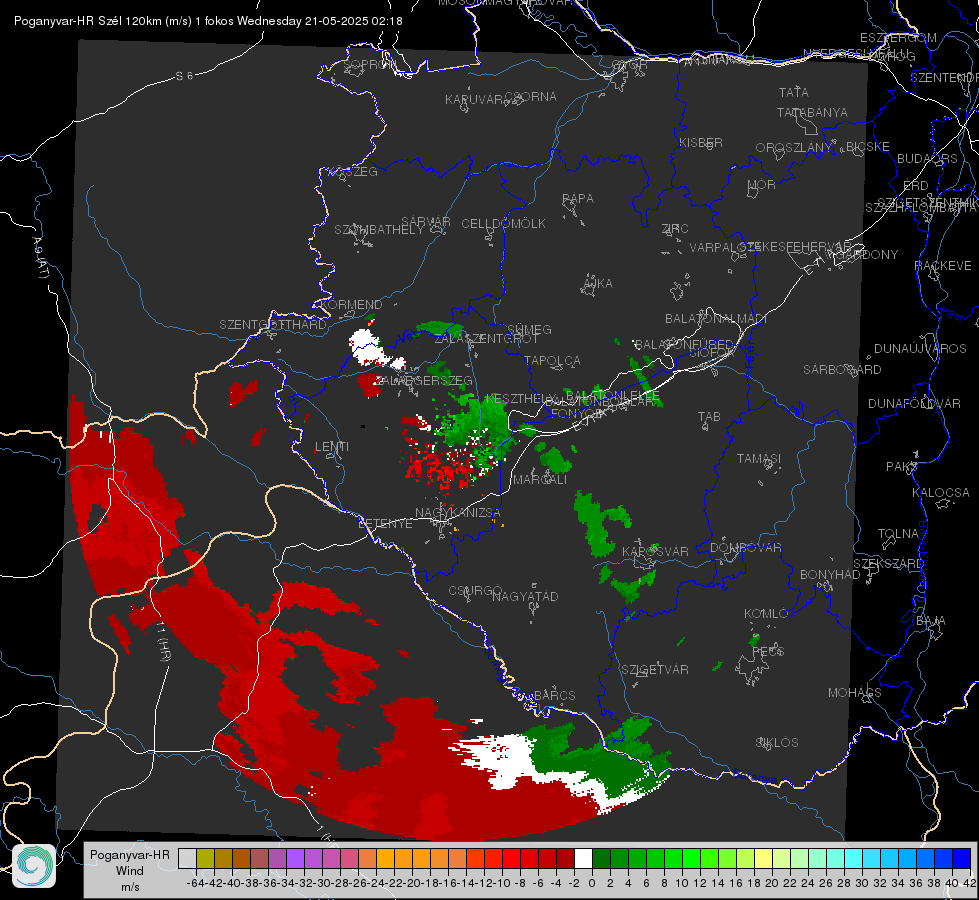Viewport: 979px width, 900px height.
Task: Click the CELLDÖMÖLK label
Action: pyautogui.click(x=503, y=224)
